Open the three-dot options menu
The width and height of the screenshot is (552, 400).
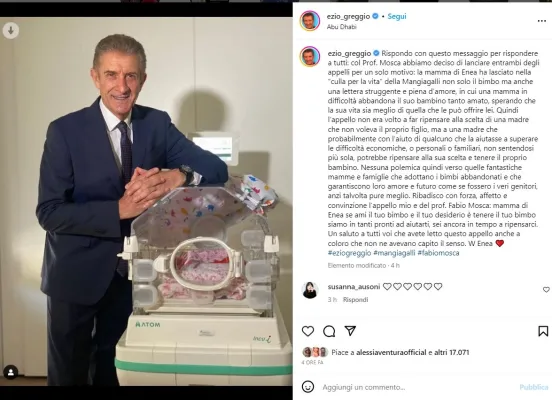(542, 21)
